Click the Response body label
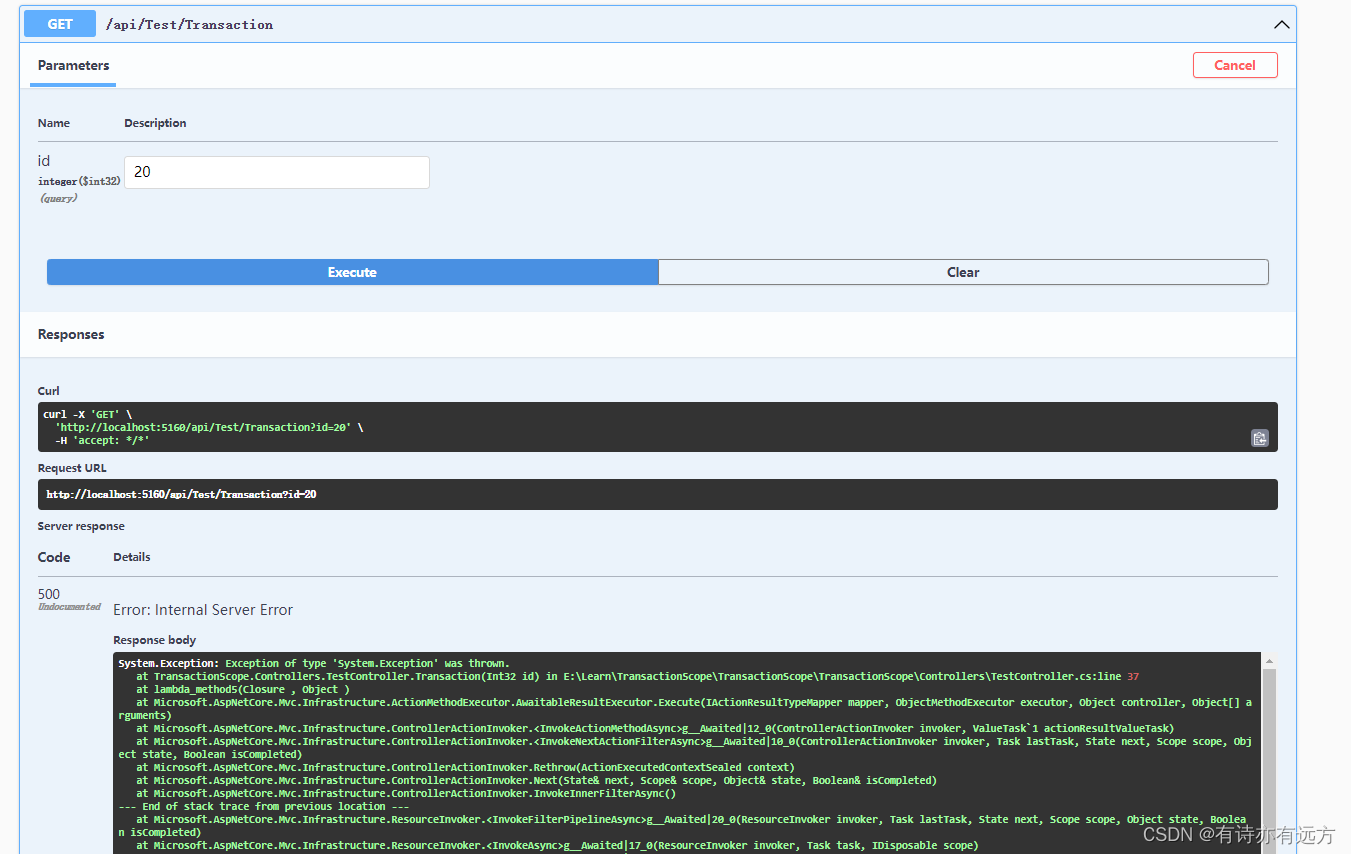The image size is (1351, 854). click(x=155, y=640)
